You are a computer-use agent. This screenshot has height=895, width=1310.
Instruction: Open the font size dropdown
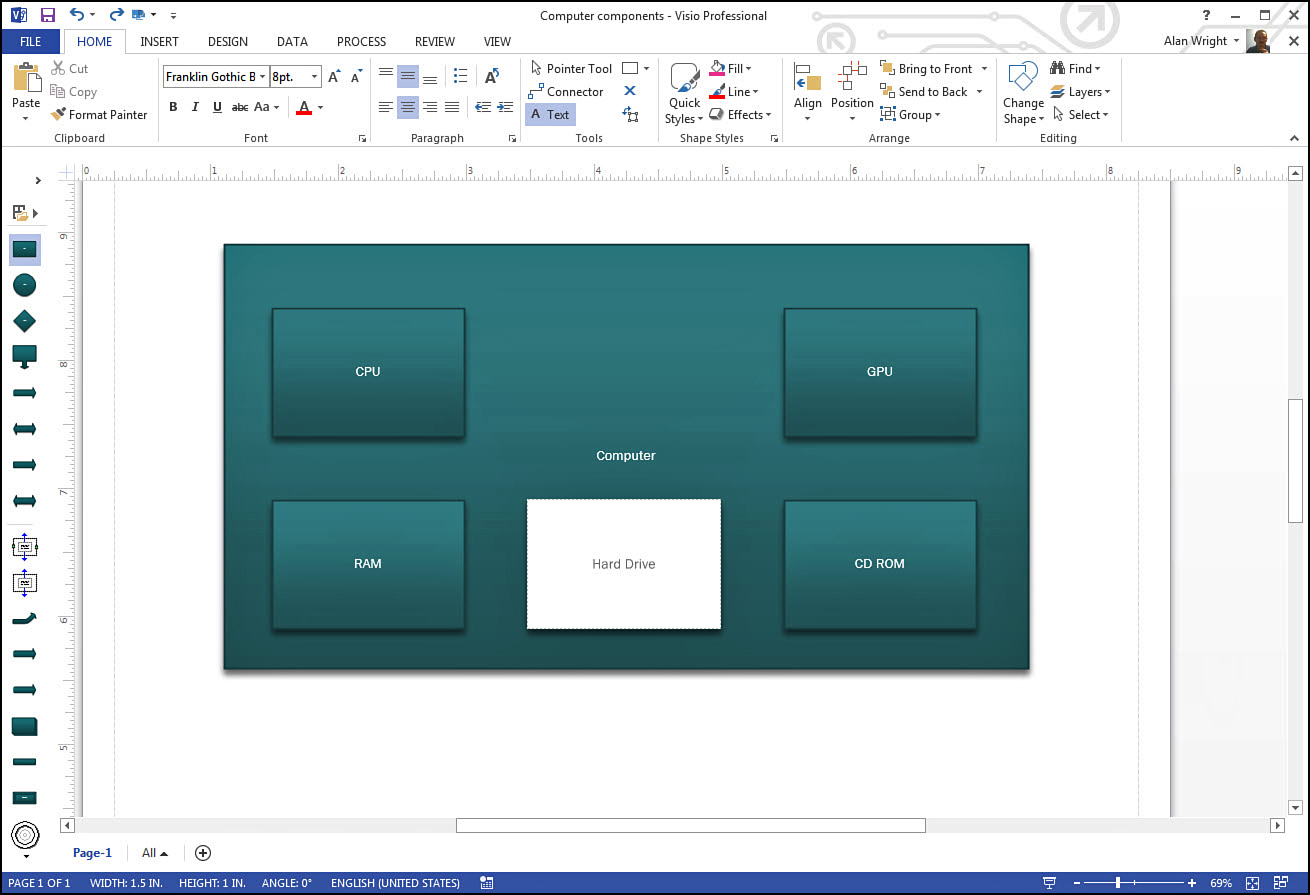315,77
